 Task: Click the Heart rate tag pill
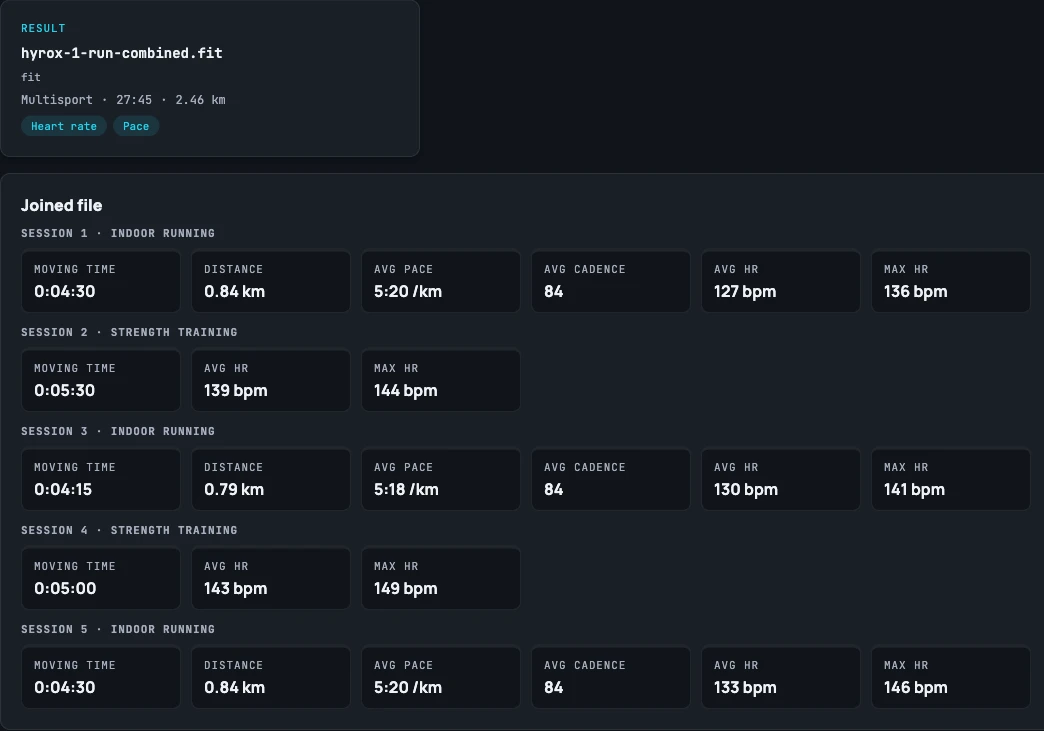[x=64, y=126]
